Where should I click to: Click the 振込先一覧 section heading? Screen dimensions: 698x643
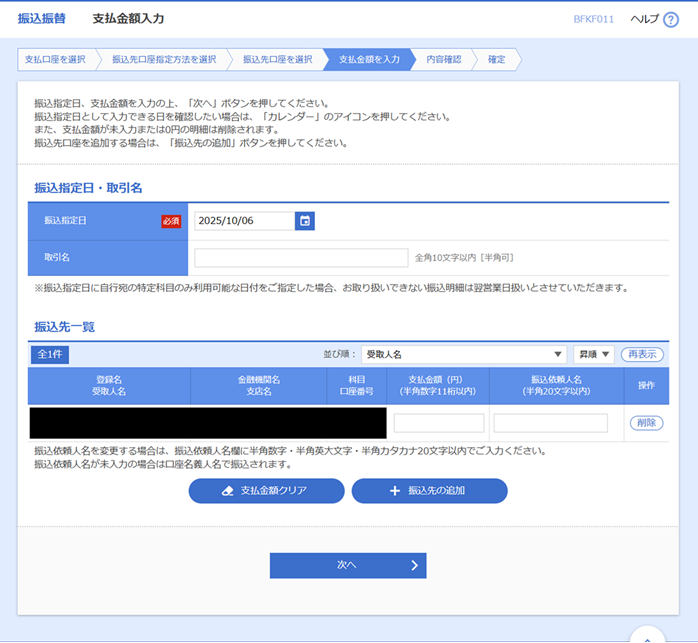65,327
